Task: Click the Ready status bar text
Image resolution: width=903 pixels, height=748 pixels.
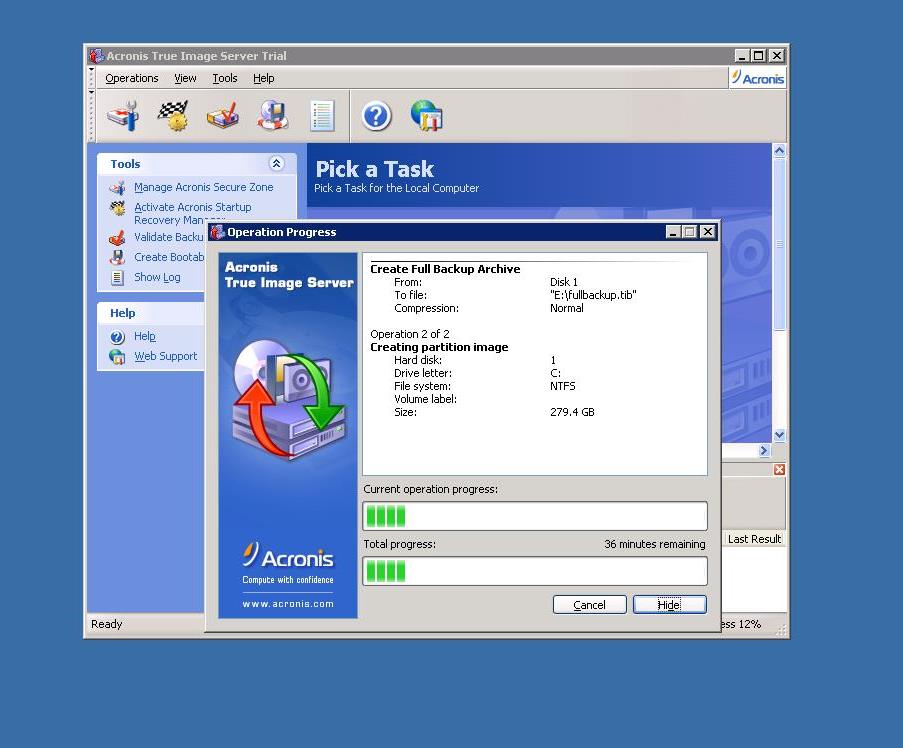Action: click(x=107, y=624)
